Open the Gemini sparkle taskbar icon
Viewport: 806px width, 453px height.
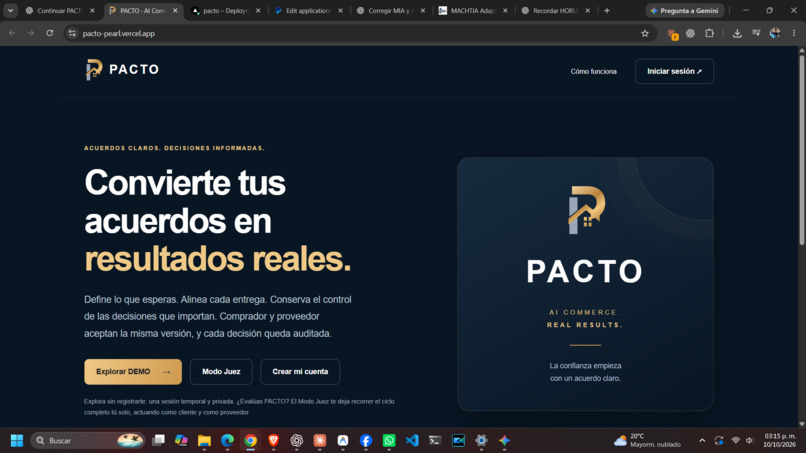coord(504,441)
